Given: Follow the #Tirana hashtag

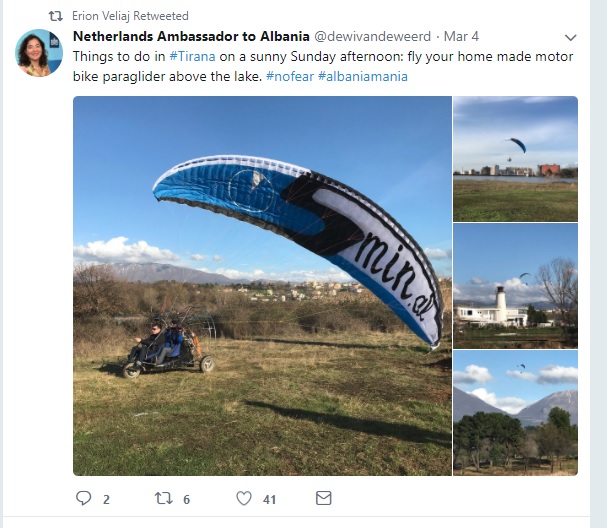Looking at the screenshot, I should point(192,57).
